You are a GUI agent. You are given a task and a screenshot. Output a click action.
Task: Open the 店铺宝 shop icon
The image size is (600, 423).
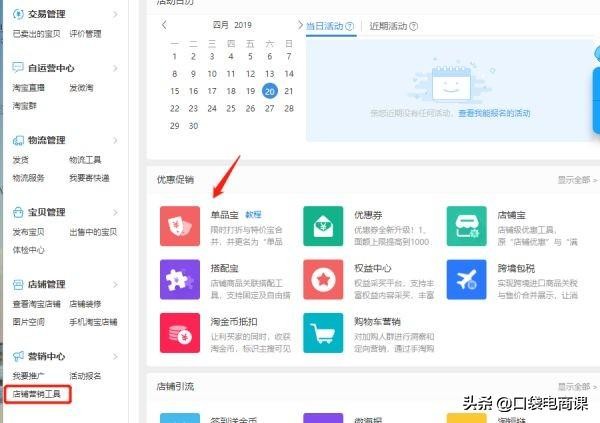[466, 226]
